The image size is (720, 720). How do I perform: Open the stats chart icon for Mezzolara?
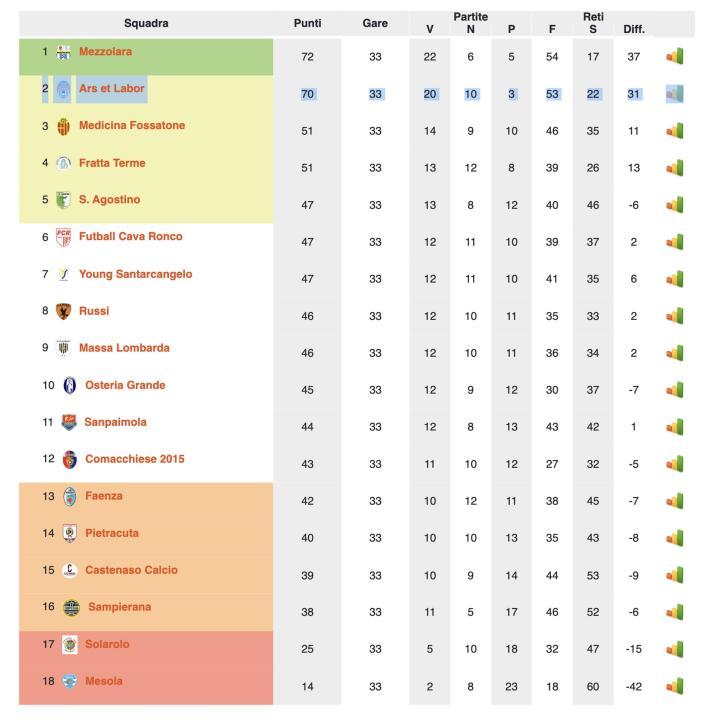tap(675, 56)
